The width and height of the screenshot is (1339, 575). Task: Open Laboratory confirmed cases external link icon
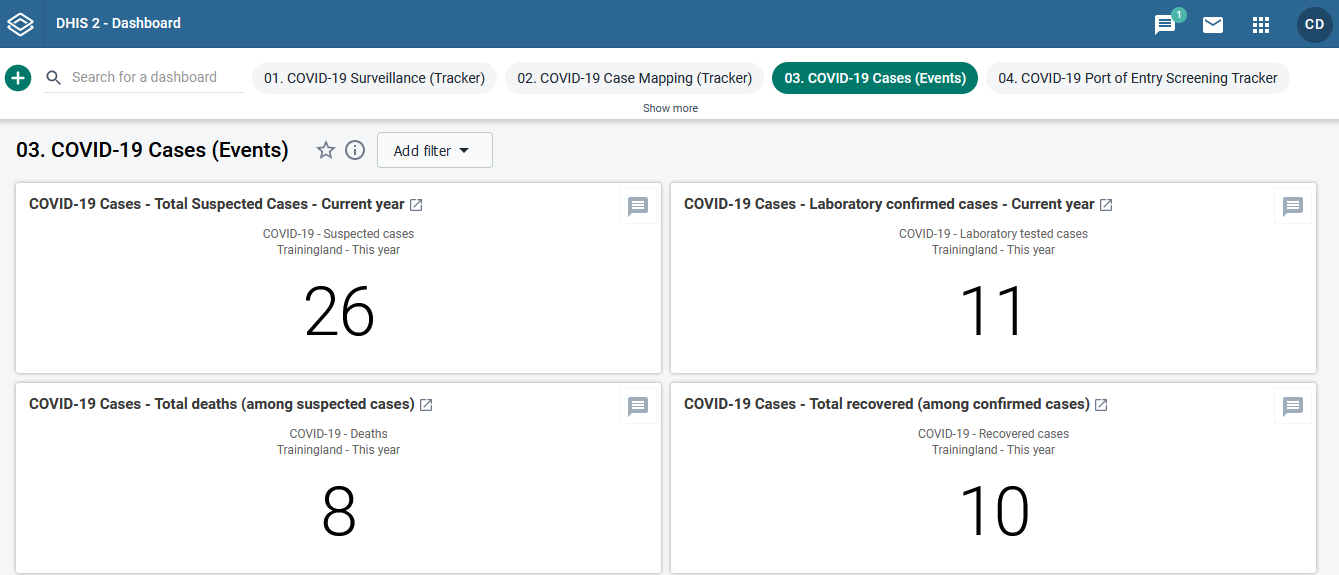tap(1106, 205)
